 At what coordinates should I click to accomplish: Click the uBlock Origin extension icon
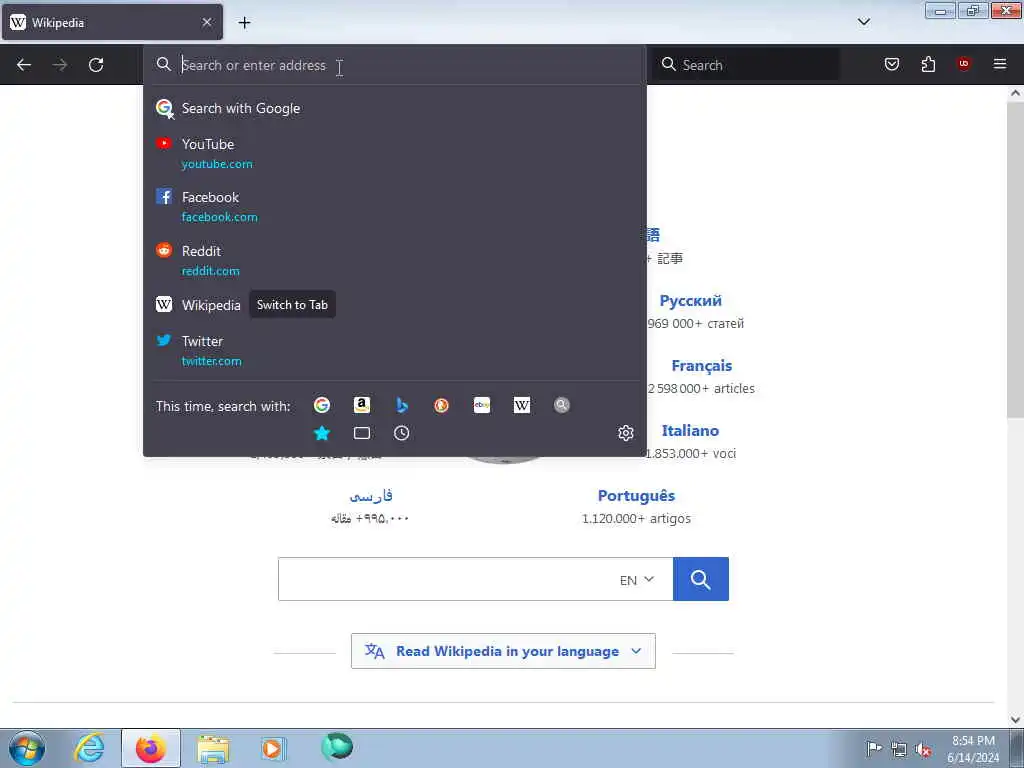pos(964,64)
